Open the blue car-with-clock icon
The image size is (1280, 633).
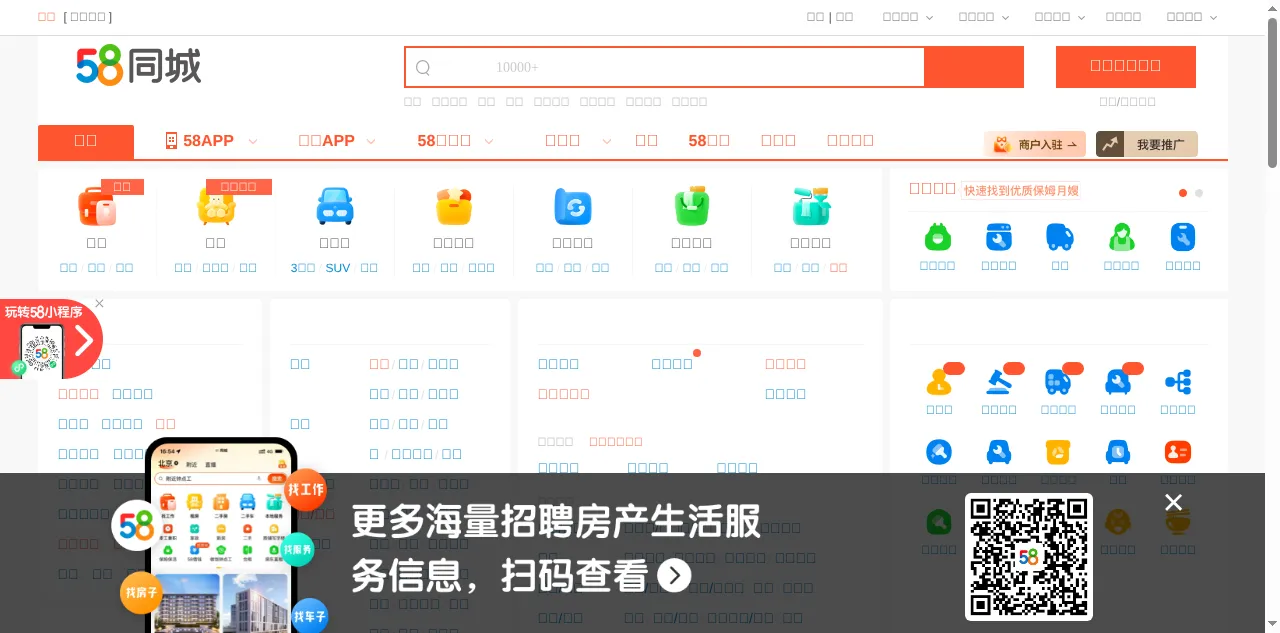1118,452
